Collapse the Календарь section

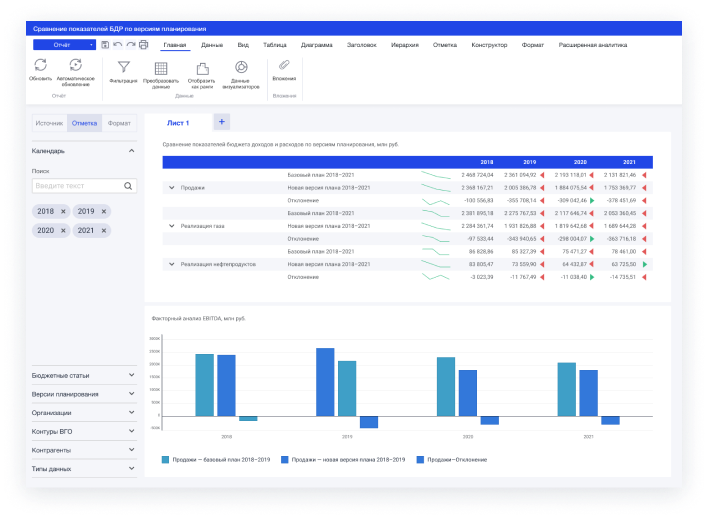[x=131, y=151]
